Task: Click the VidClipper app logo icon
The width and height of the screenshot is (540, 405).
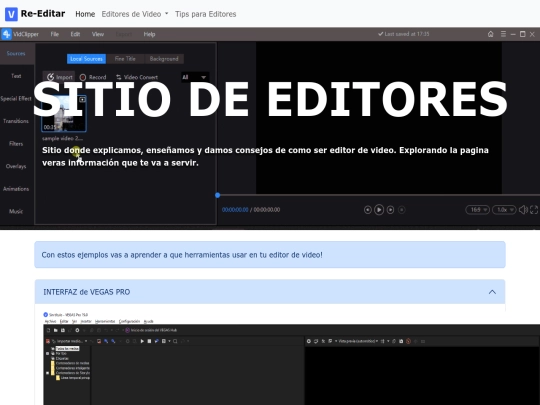Action: click(6, 34)
